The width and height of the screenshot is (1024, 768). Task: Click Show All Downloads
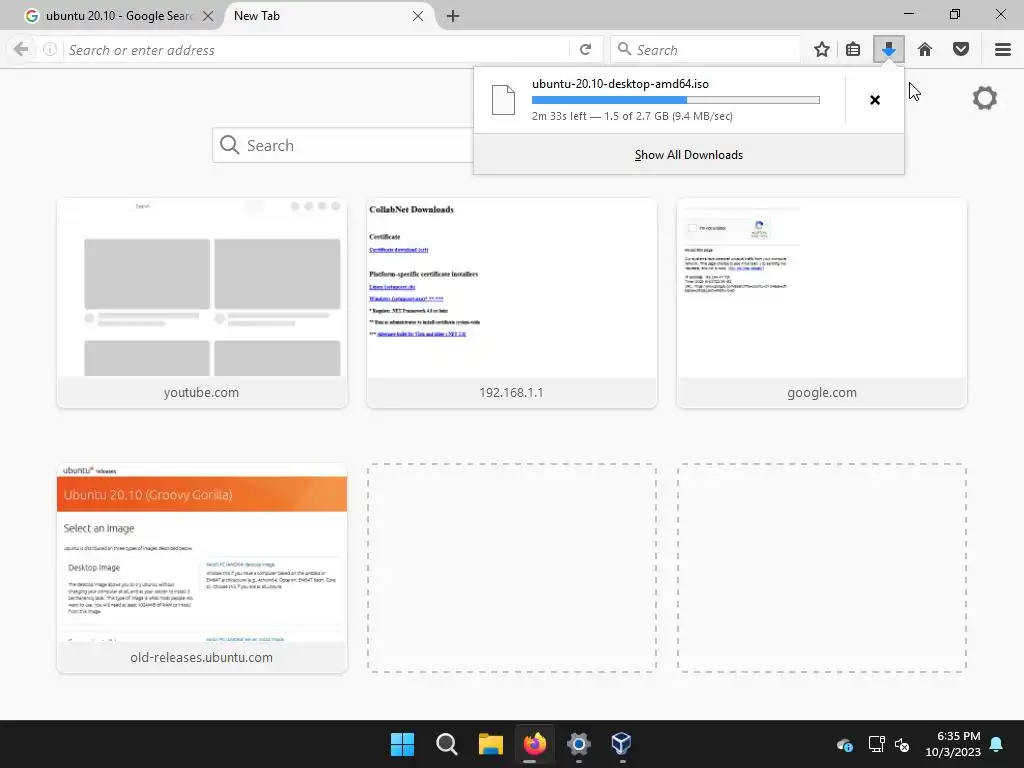tap(689, 155)
